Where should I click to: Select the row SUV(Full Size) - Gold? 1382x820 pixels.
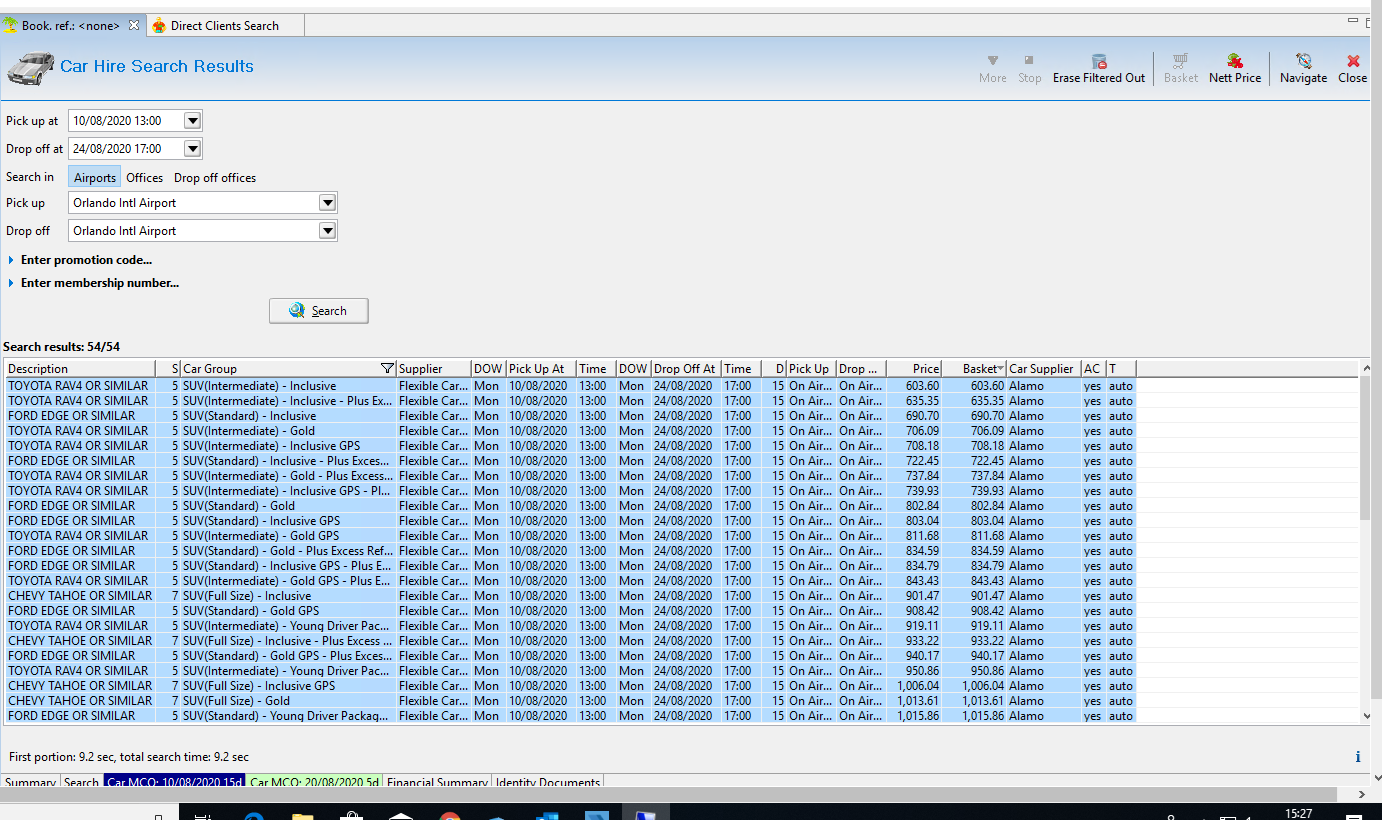click(570, 701)
